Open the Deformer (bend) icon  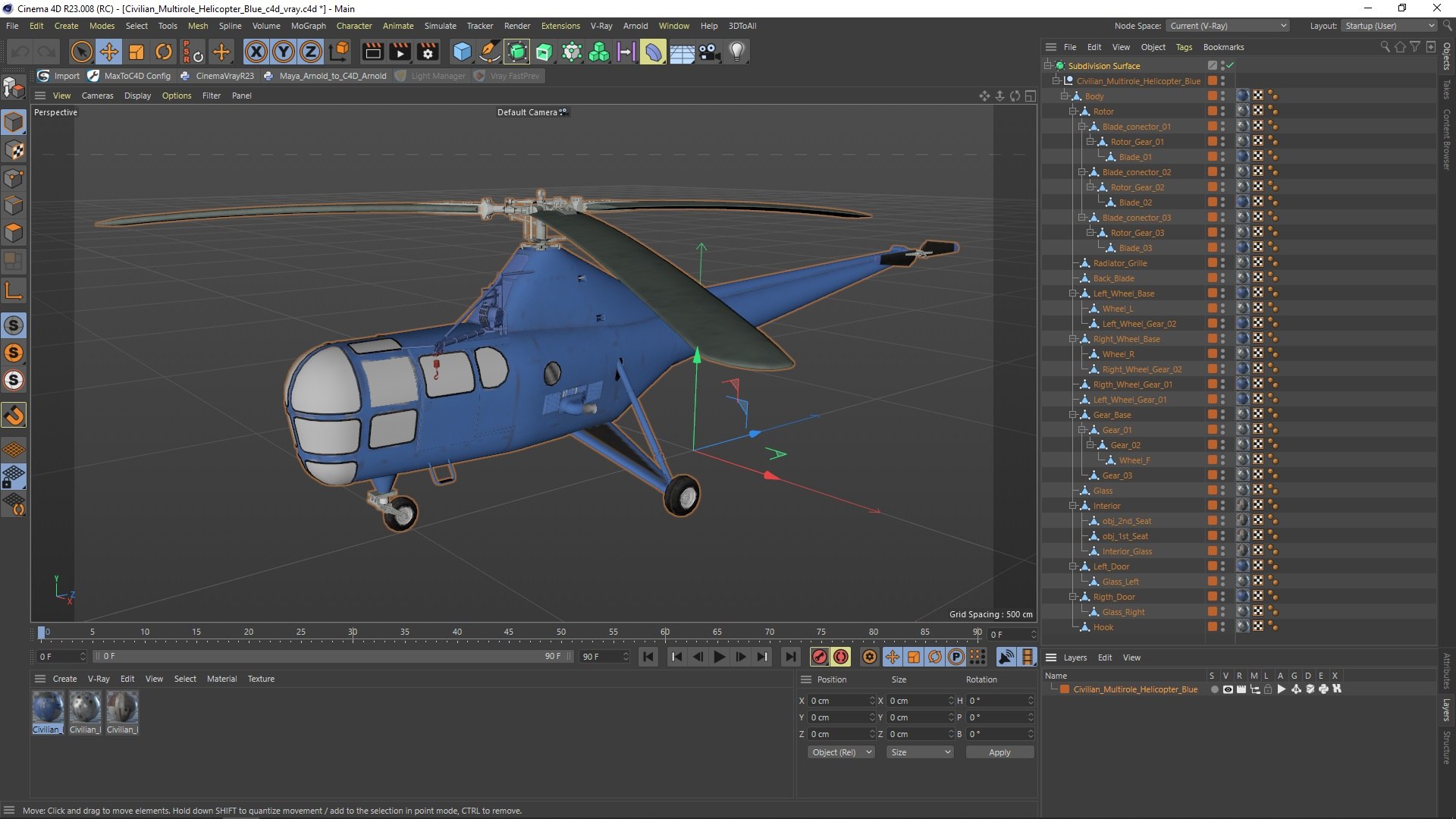click(654, 52)
